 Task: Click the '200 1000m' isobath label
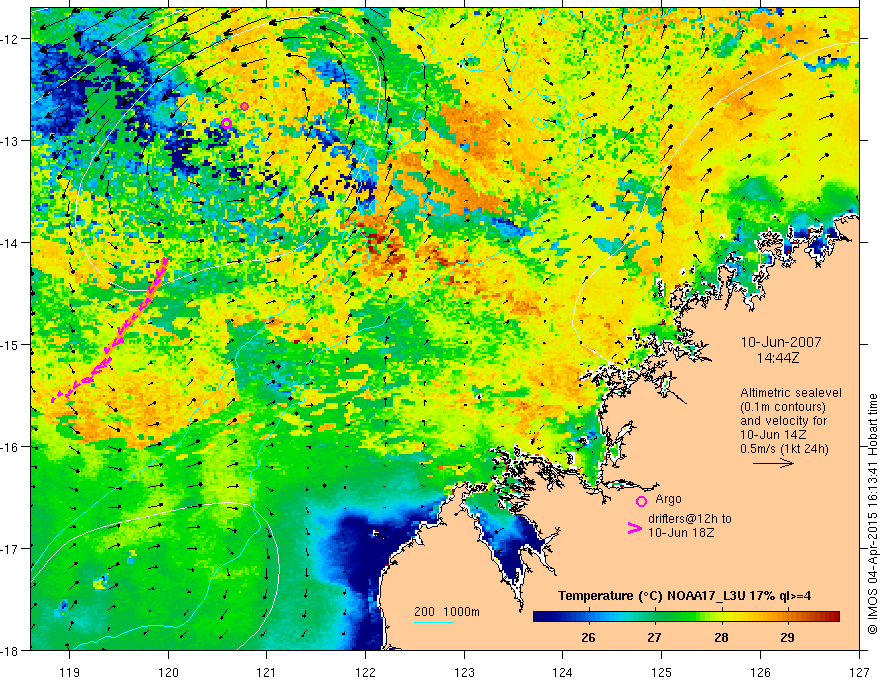447,612
